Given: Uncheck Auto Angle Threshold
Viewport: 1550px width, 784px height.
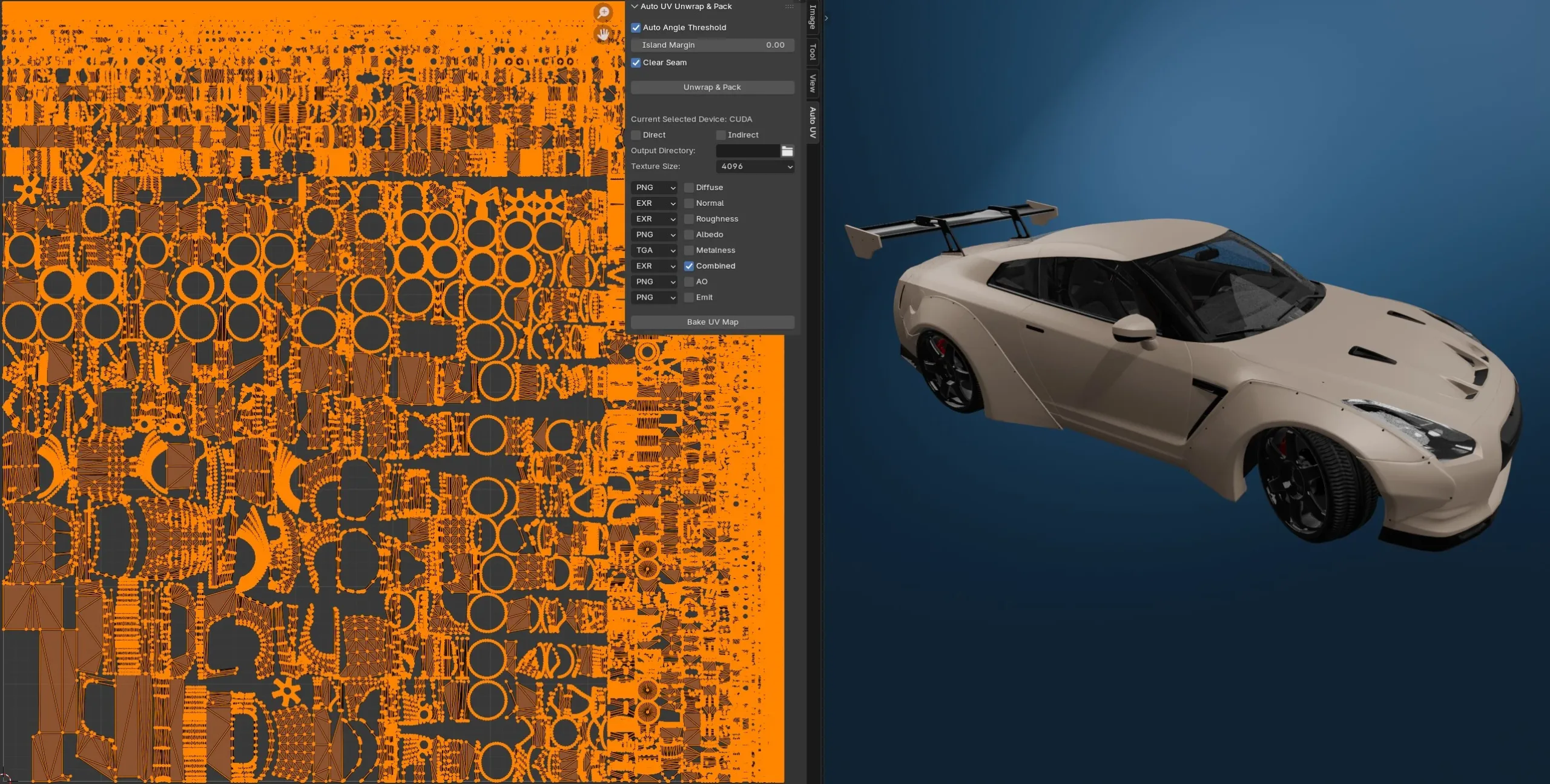Looking at the screenshot, I should coord(636,27).
